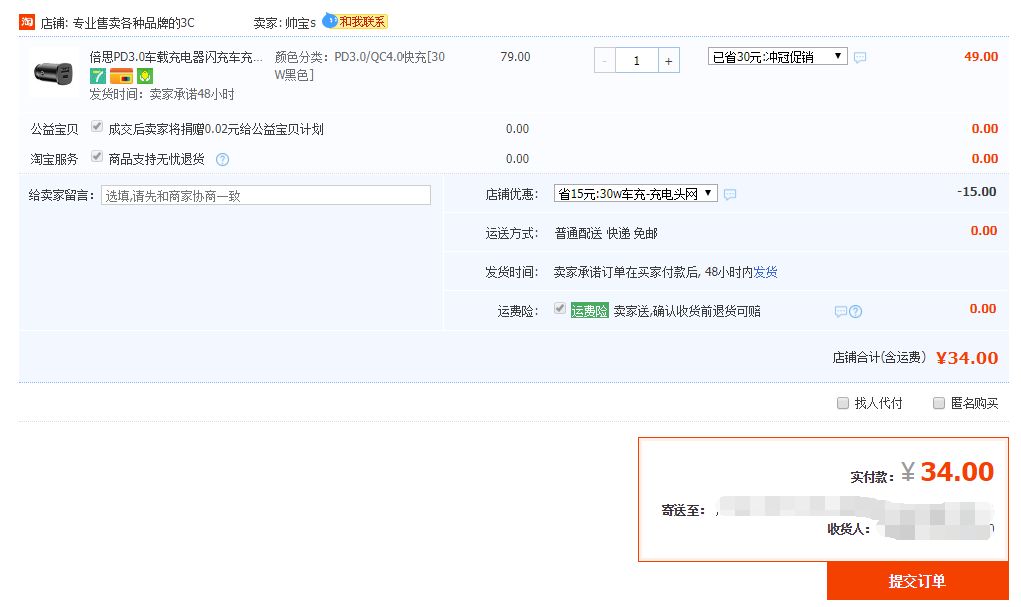Submit order with 提交订单 button

click(x=917, y=581)
